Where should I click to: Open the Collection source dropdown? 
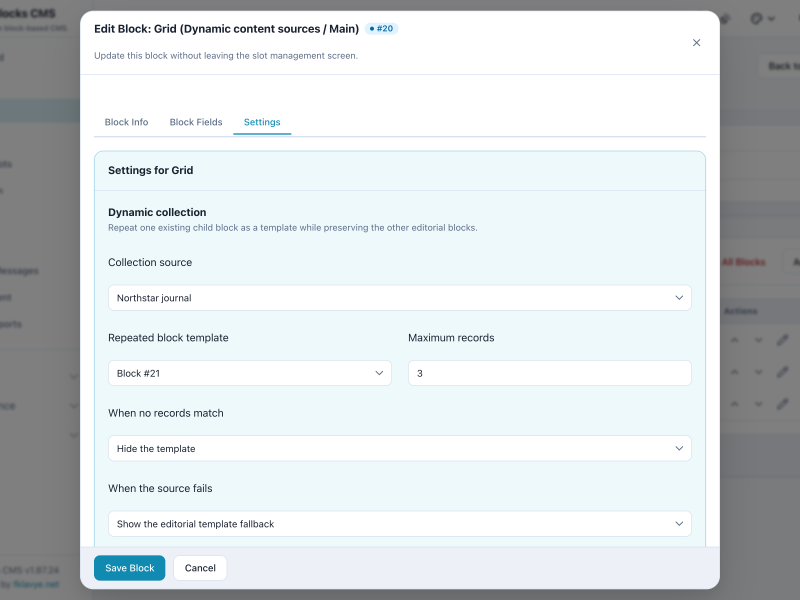pyautogui.click(x=399, y=298)
